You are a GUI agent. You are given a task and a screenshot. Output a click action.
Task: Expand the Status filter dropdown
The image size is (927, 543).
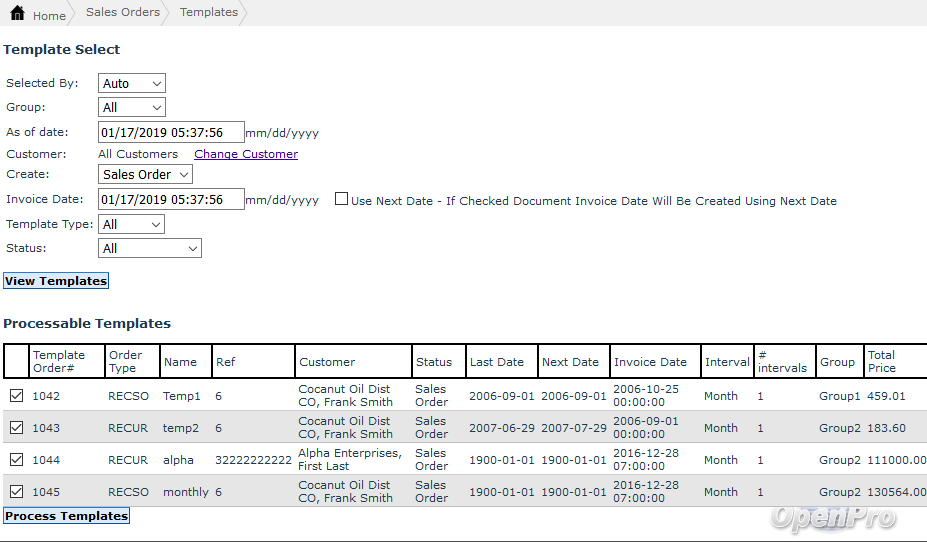(149, 249)
